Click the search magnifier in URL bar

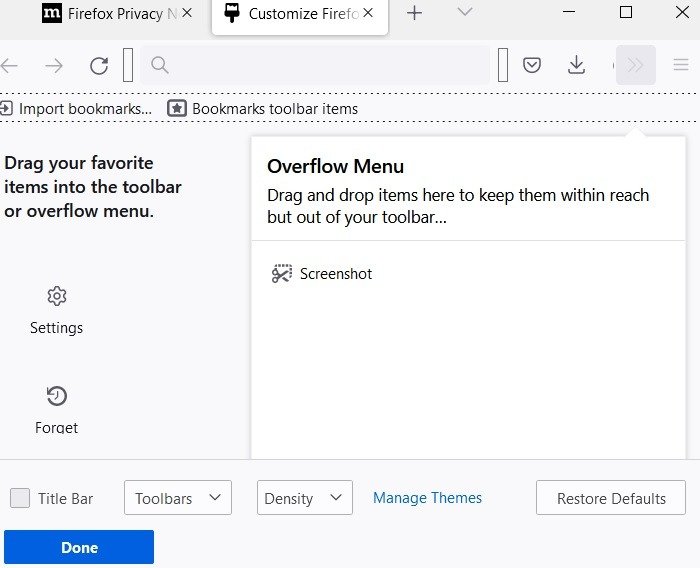point(159,65)
